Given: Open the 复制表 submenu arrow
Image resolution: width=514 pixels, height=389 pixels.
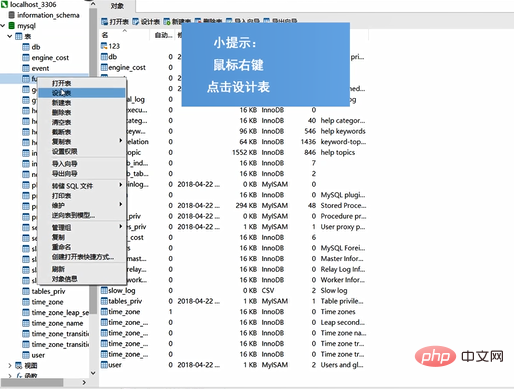Looking at the screenshot, I should (121, 141).
